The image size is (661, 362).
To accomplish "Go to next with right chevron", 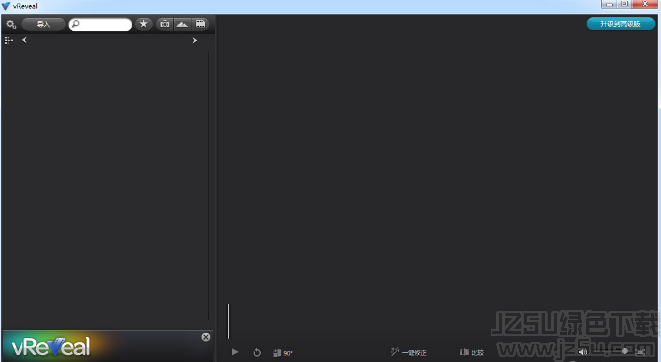I will pos(194,40).
